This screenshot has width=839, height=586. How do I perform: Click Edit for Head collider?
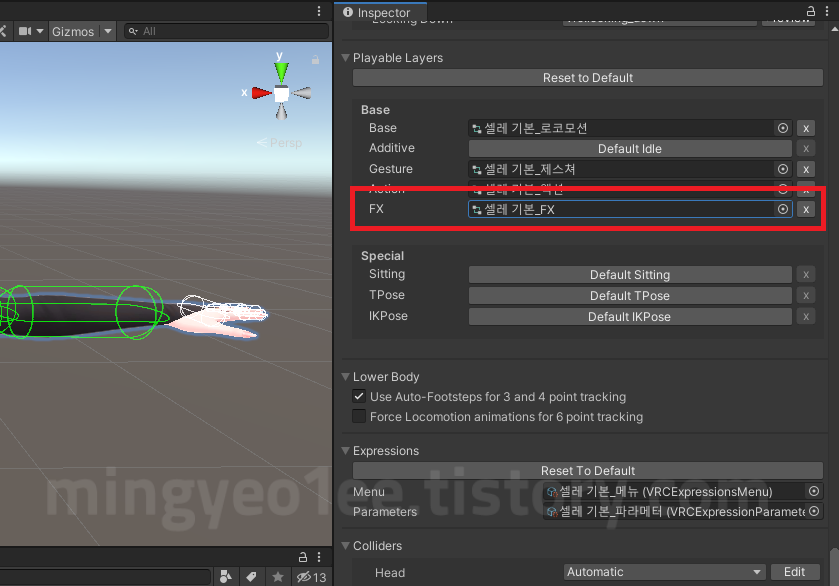point(795,572)
